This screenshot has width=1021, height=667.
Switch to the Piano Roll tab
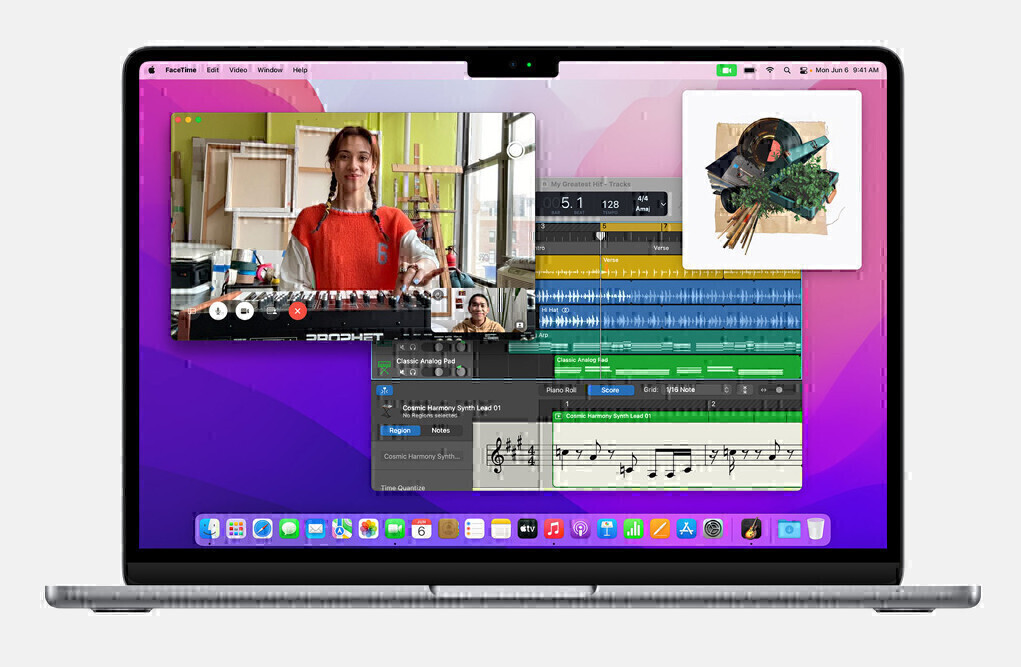click(561, 390)
